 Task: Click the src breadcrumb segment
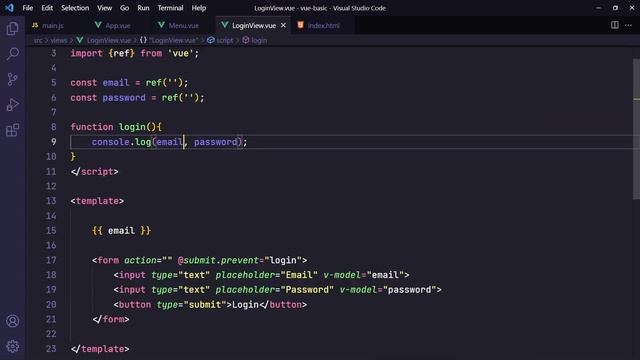point(38,40)
